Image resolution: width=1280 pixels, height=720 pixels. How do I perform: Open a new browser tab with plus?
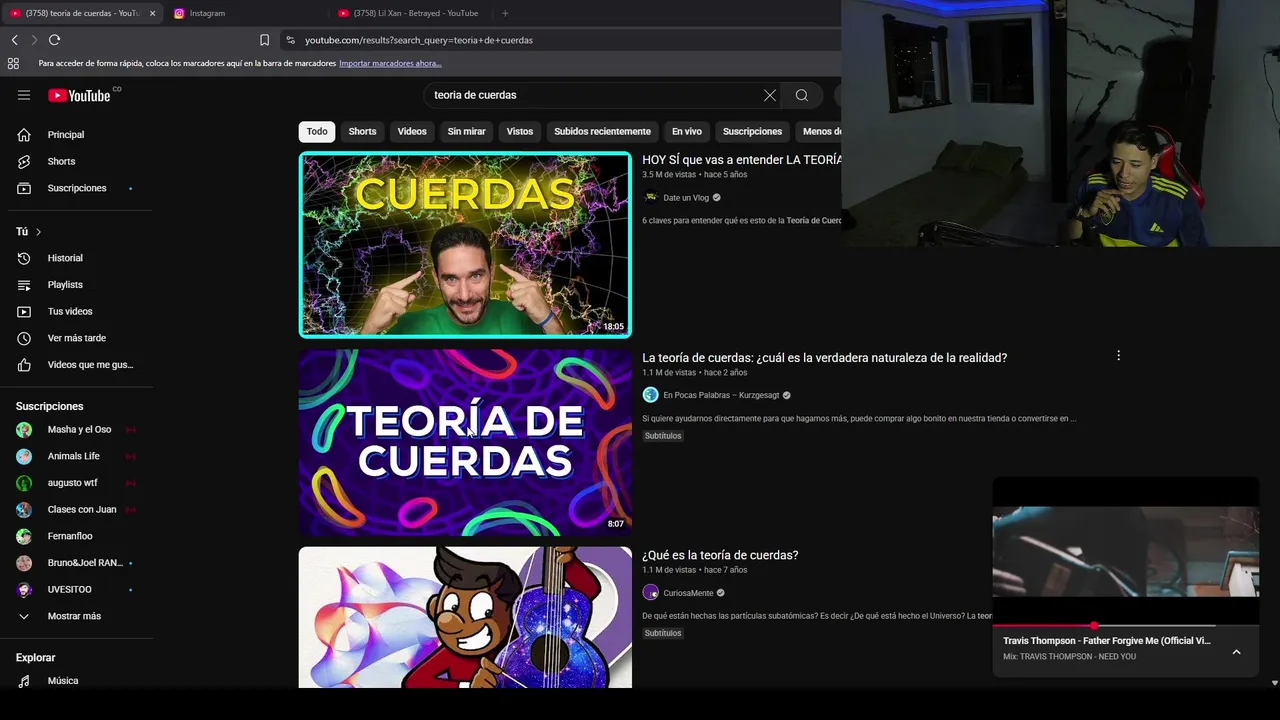(505, 13)
